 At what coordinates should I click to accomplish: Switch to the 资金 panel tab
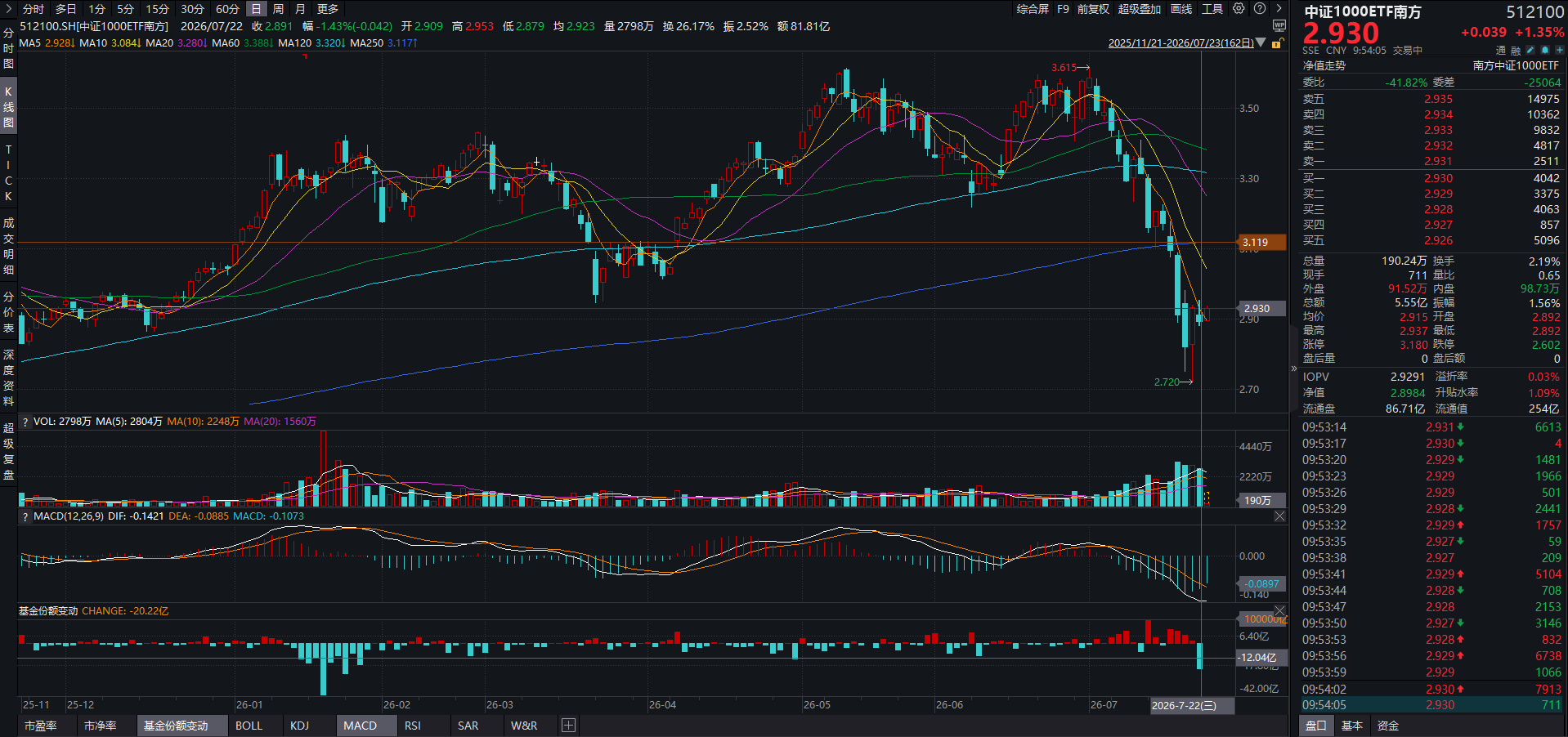coord(1388,726)
